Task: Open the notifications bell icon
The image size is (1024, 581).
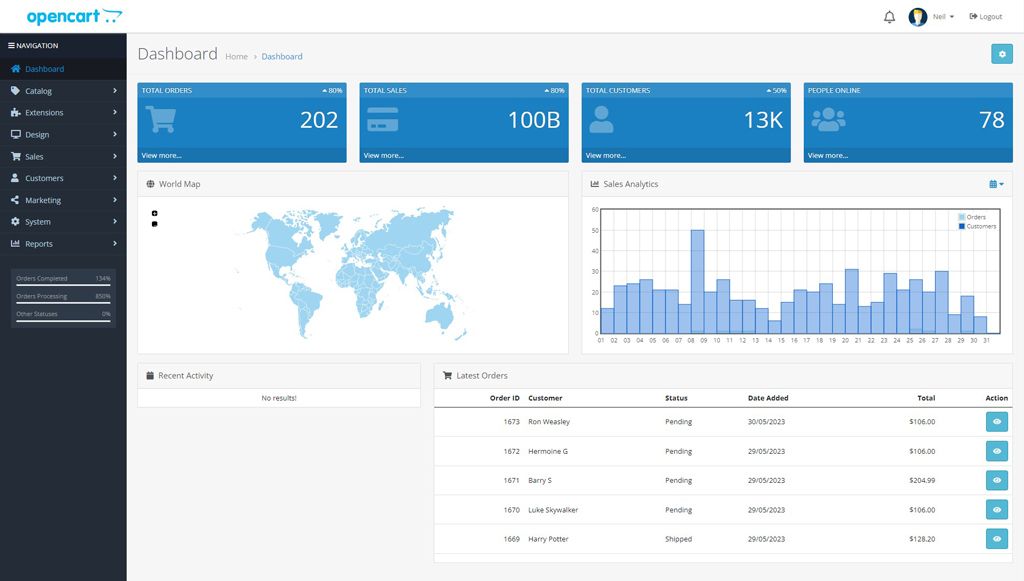Action: tap(889, 17)
